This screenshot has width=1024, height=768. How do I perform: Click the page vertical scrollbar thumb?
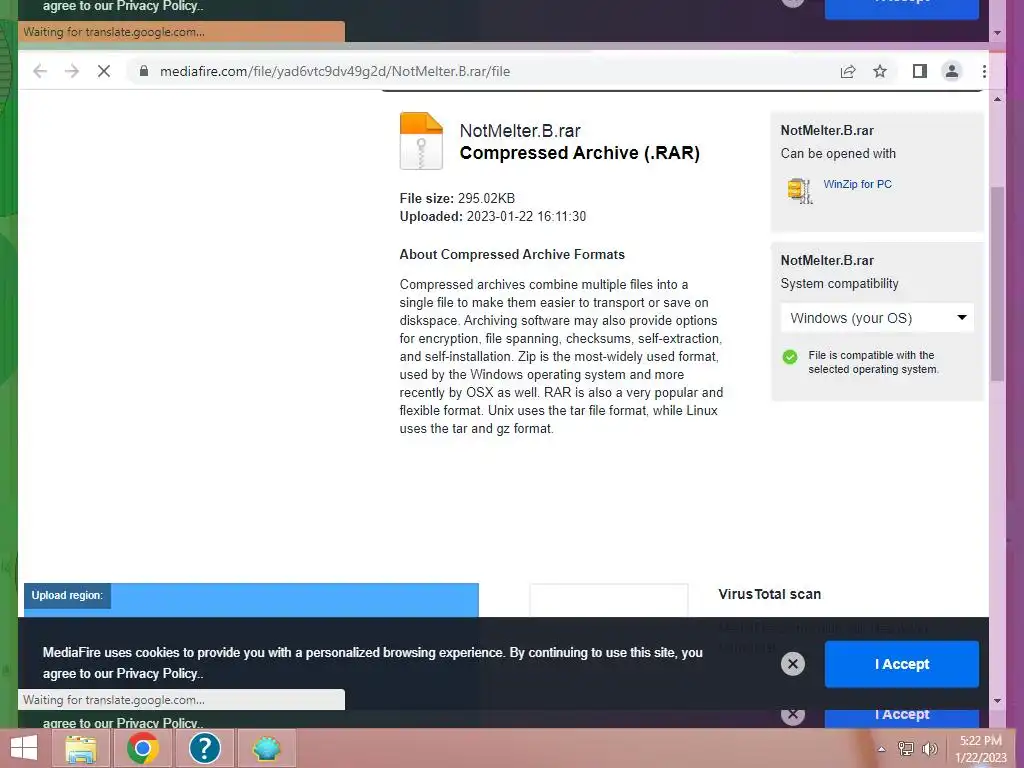tap(997, 284)
